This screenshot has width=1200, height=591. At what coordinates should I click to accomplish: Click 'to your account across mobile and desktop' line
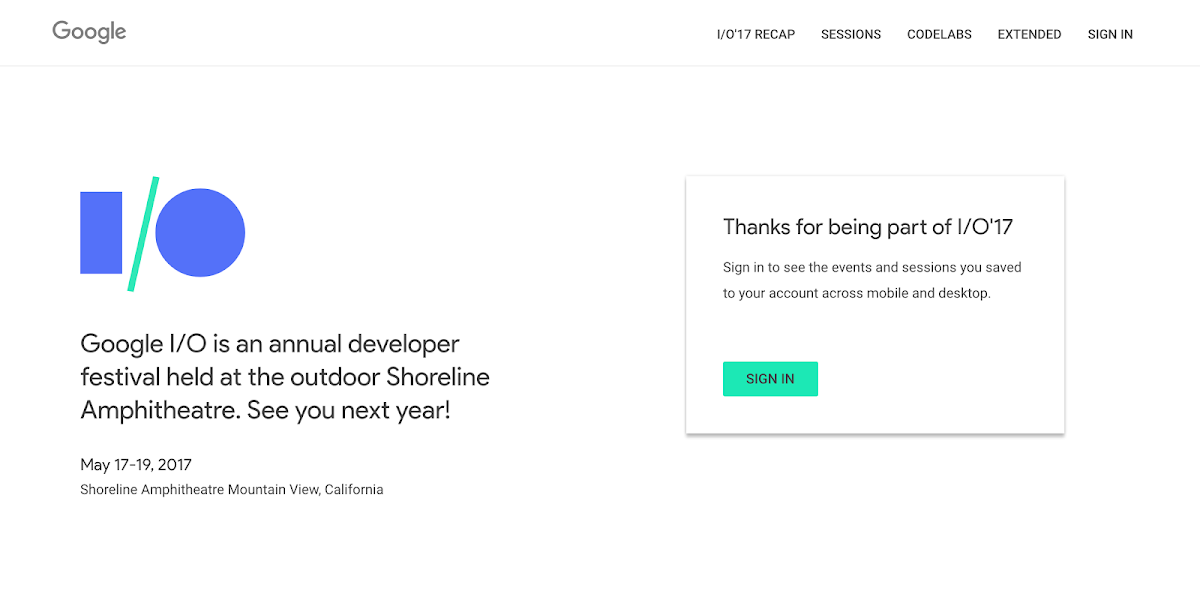click(856, 294)
